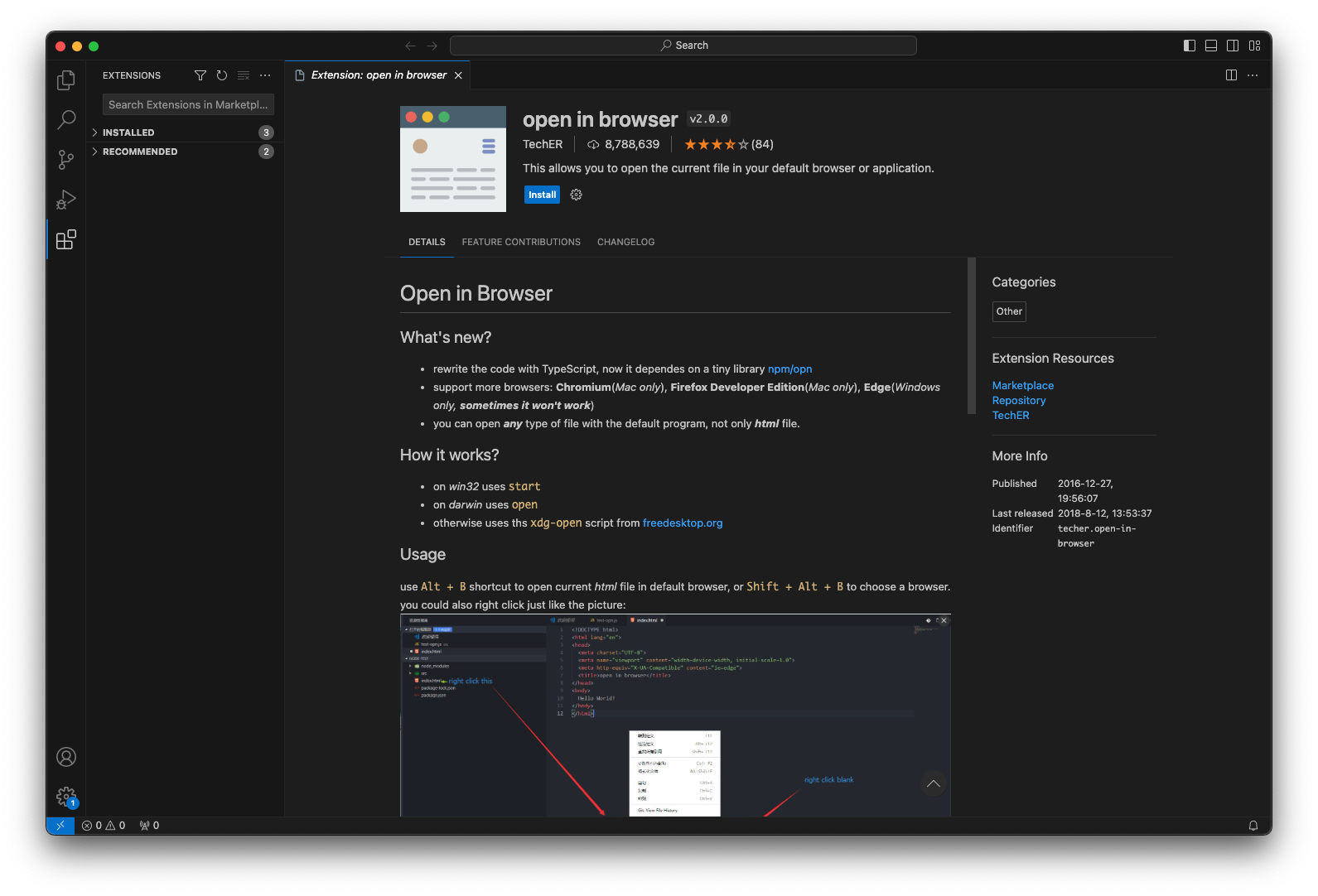
Task: Open Extensions panel more actions menu
Action: (x=265, y=75)
